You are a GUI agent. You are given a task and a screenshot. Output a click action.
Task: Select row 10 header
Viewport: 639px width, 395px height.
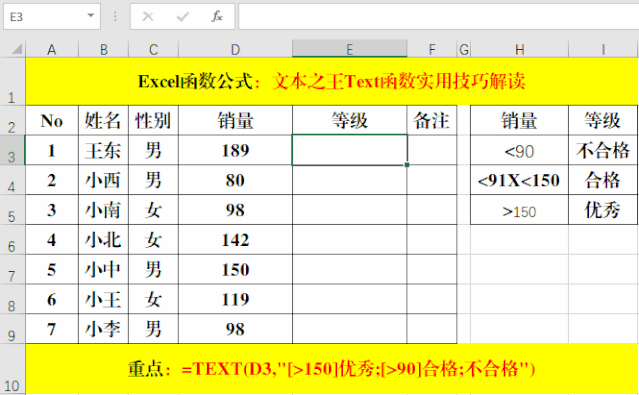pos(12,369)
